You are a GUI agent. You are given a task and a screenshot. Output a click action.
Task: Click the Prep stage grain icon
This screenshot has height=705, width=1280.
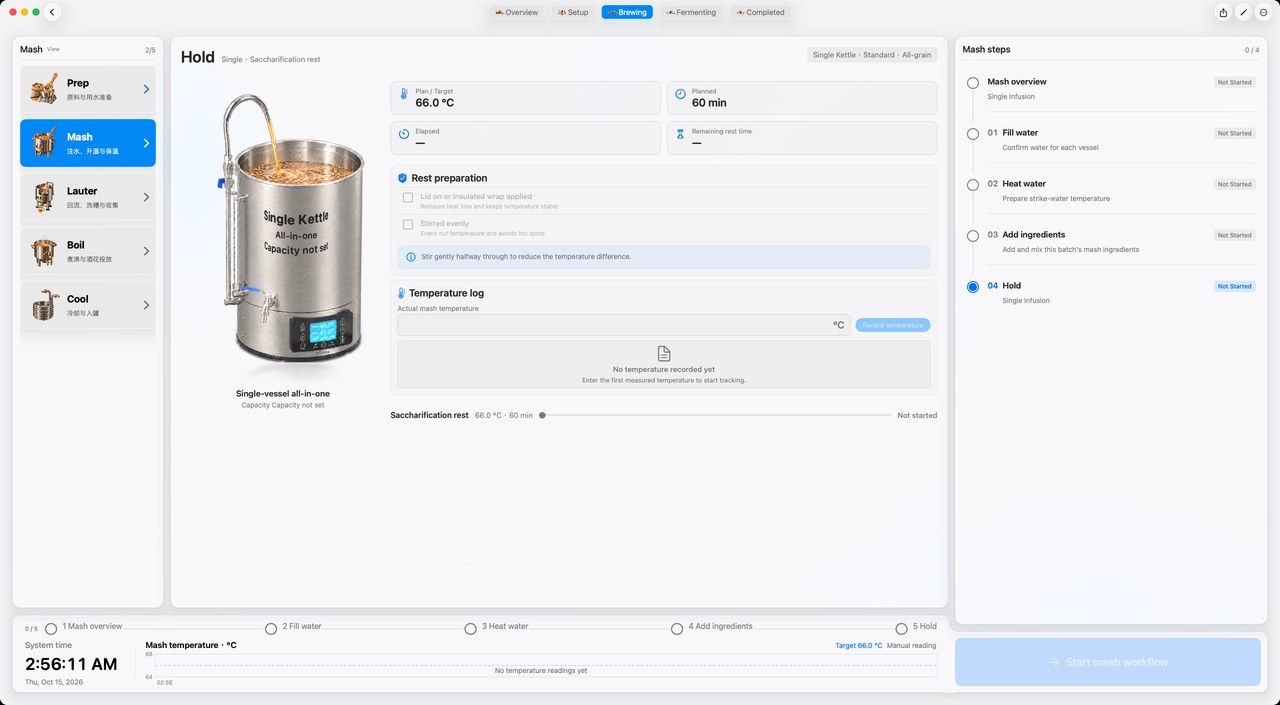(x=43, y=89)
